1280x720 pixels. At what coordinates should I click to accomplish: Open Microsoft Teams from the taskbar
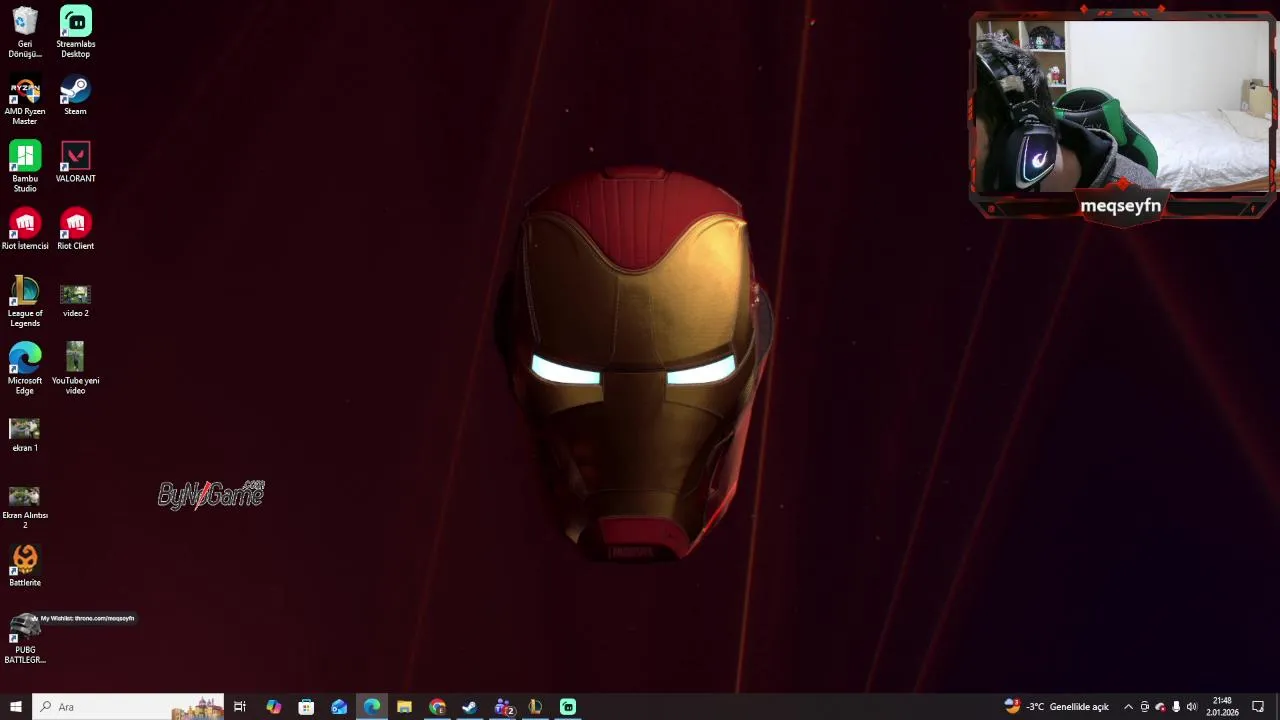point(503,707)
